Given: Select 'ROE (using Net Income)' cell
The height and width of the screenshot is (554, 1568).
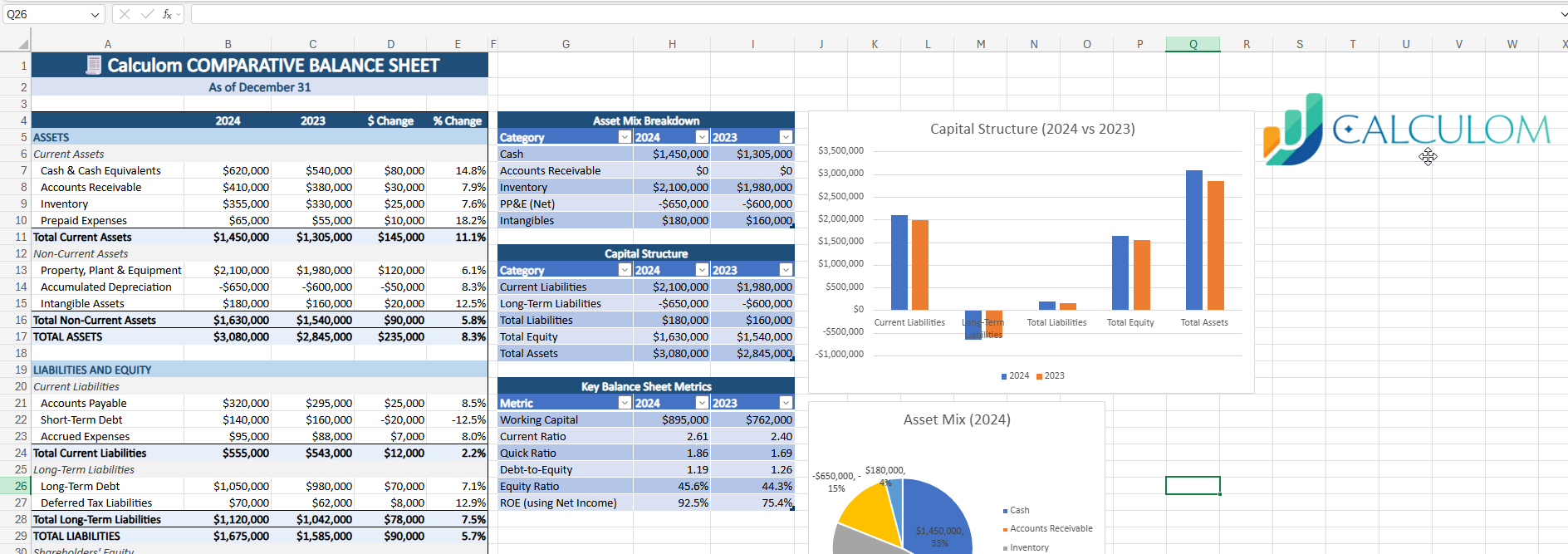Looking at the screenshot, I should (x=566, y=503).
